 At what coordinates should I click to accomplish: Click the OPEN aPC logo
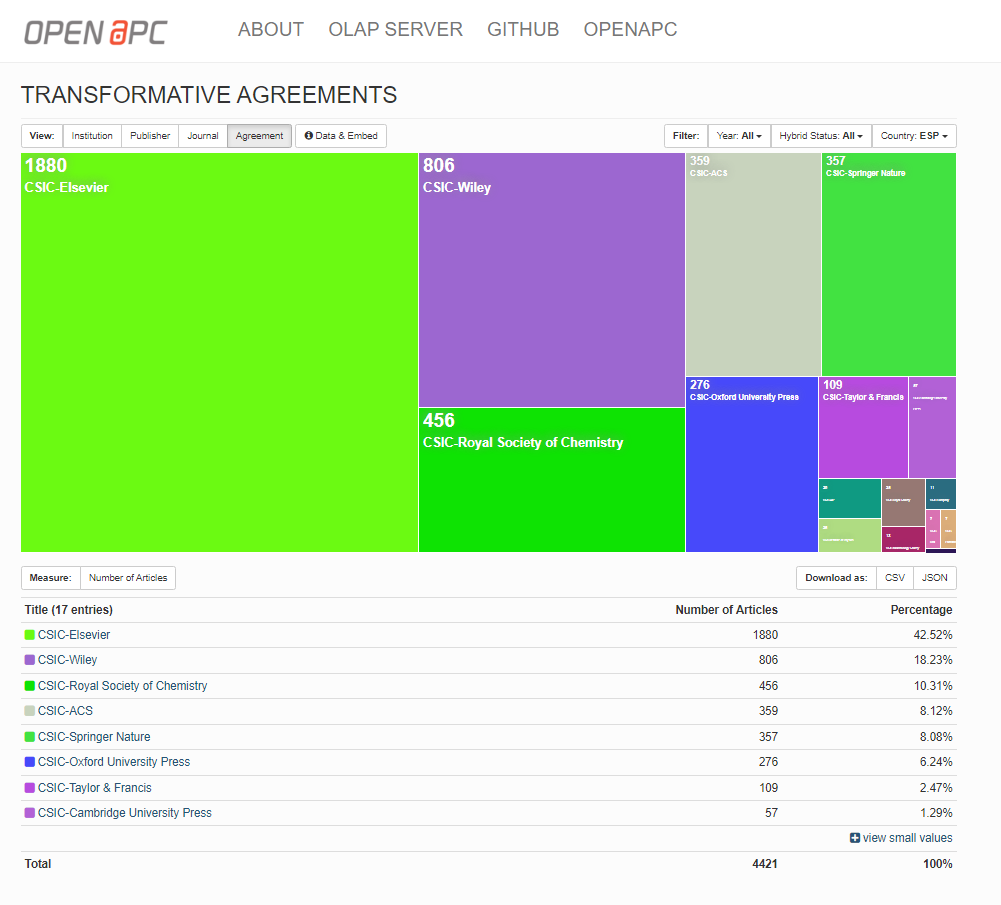(x=95, y=30)
